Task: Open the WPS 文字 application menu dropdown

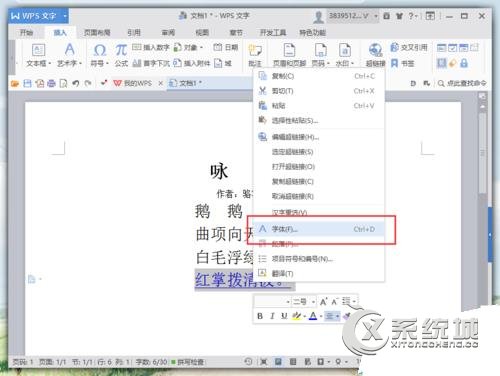Action: click(65, 16)
